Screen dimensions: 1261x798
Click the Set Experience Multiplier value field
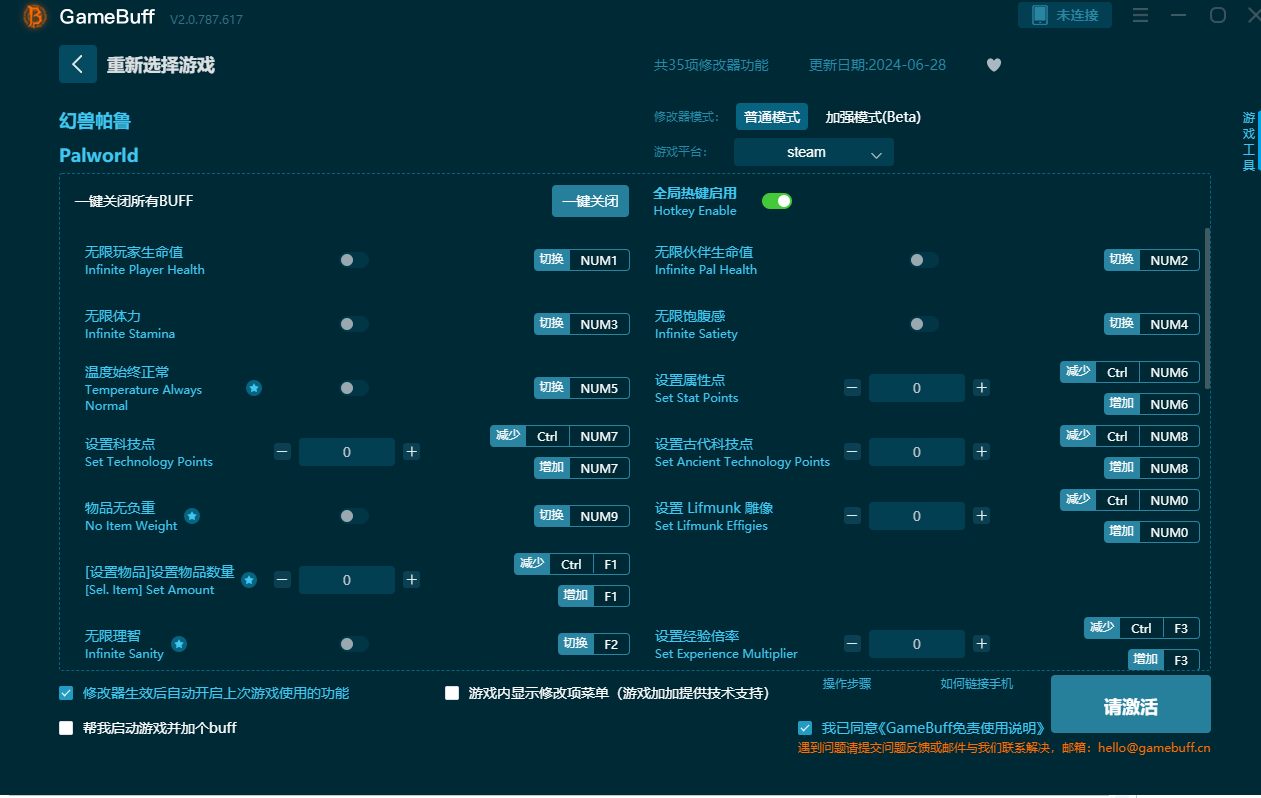(916, 644)
